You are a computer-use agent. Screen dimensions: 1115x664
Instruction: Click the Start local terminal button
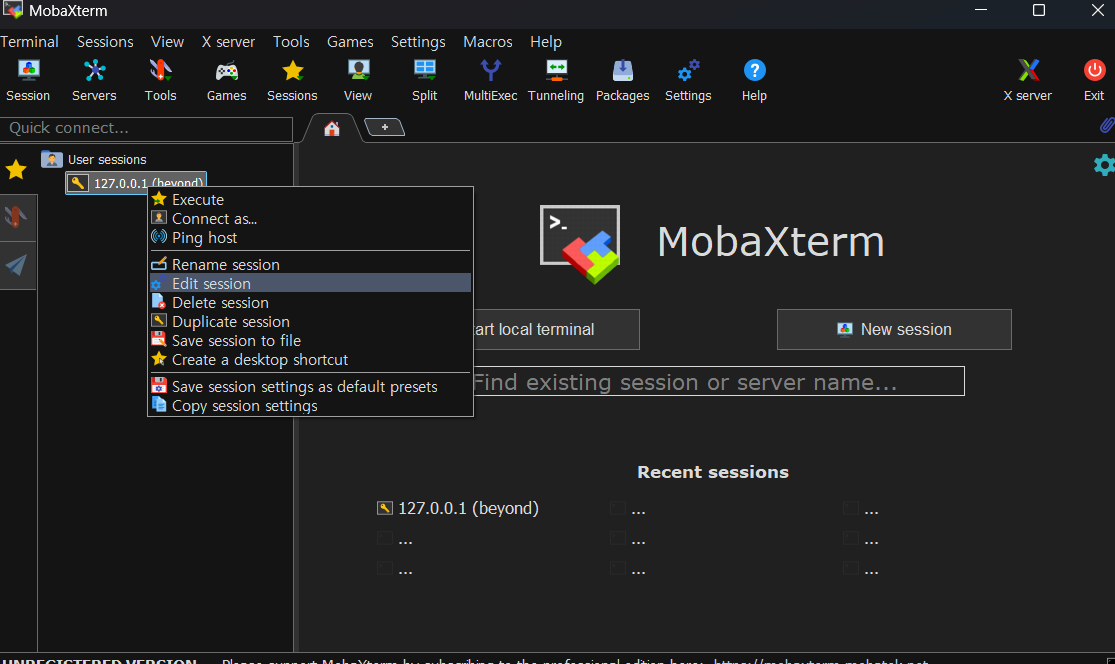click(x=556, y=329)
